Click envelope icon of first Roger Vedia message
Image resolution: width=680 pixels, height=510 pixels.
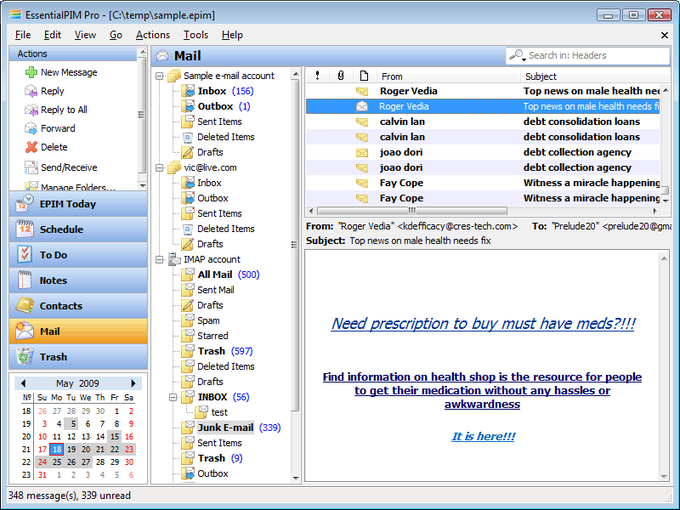(x=362, y=91)
